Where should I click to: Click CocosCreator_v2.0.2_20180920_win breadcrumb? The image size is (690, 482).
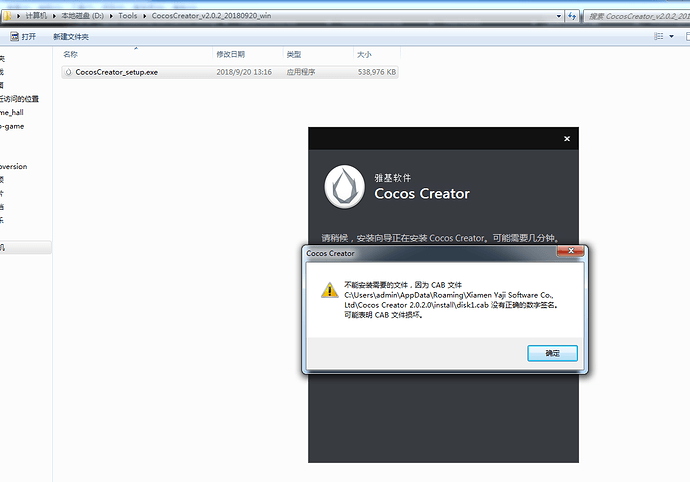[211, 16]
